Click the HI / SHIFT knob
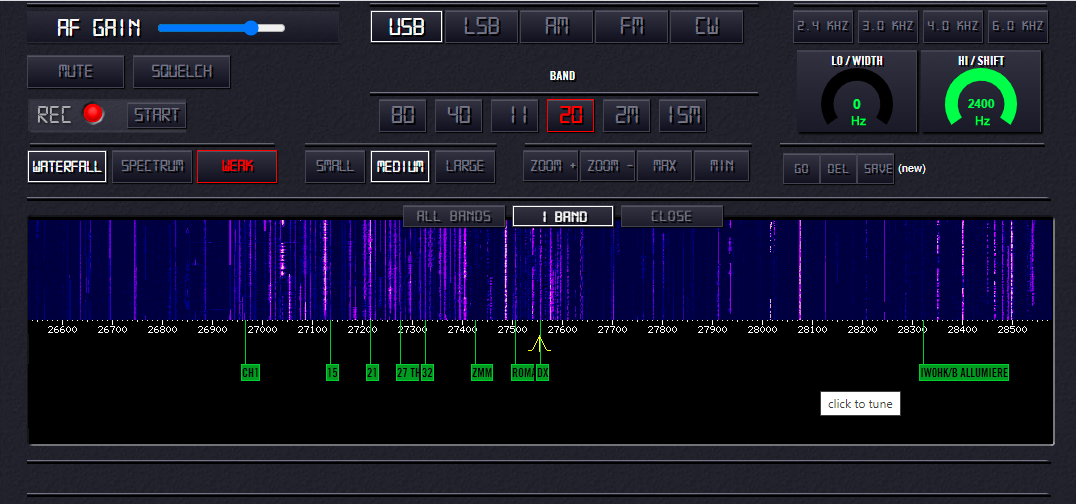This screenshot has width=1076, height=504. click(981, 97)
